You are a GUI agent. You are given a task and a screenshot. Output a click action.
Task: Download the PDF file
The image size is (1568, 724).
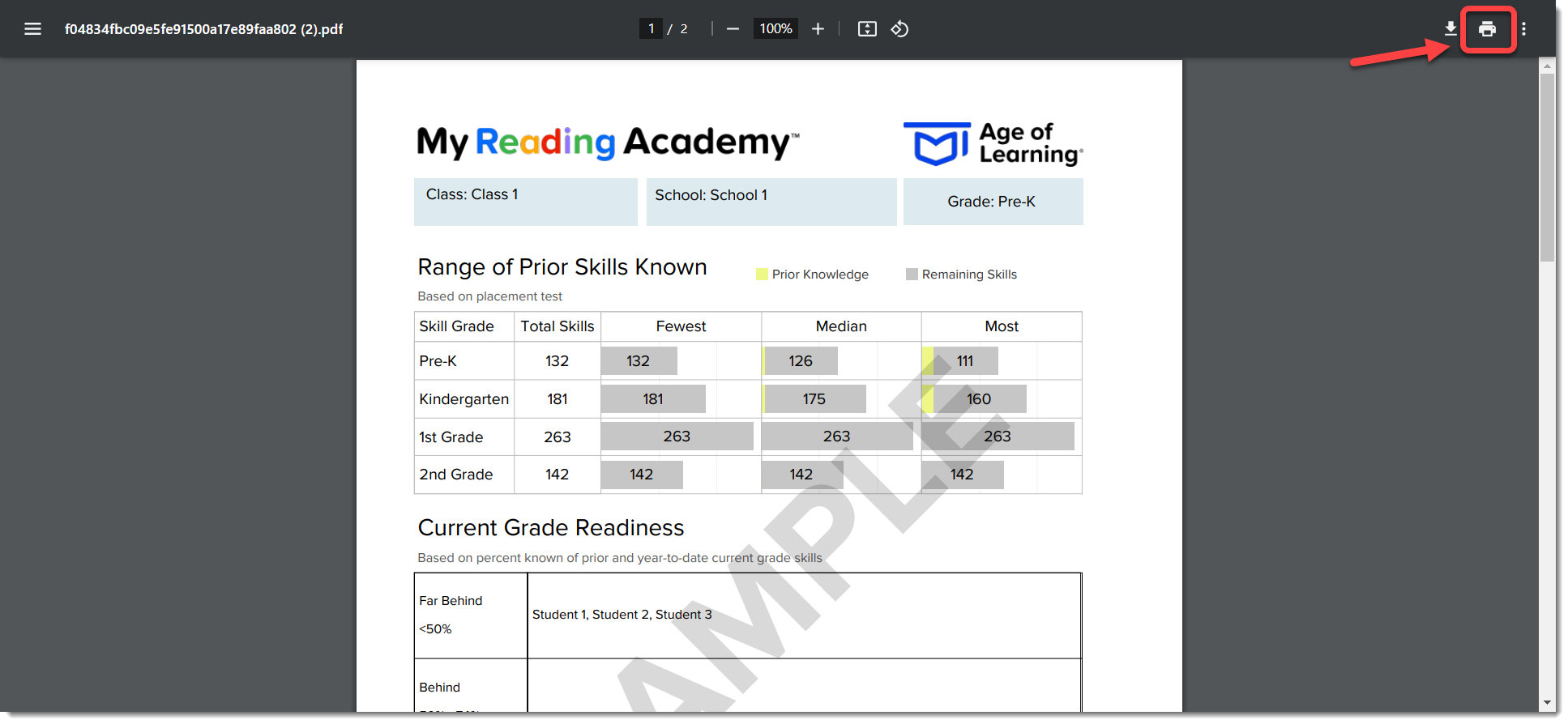click(1451, 29)
